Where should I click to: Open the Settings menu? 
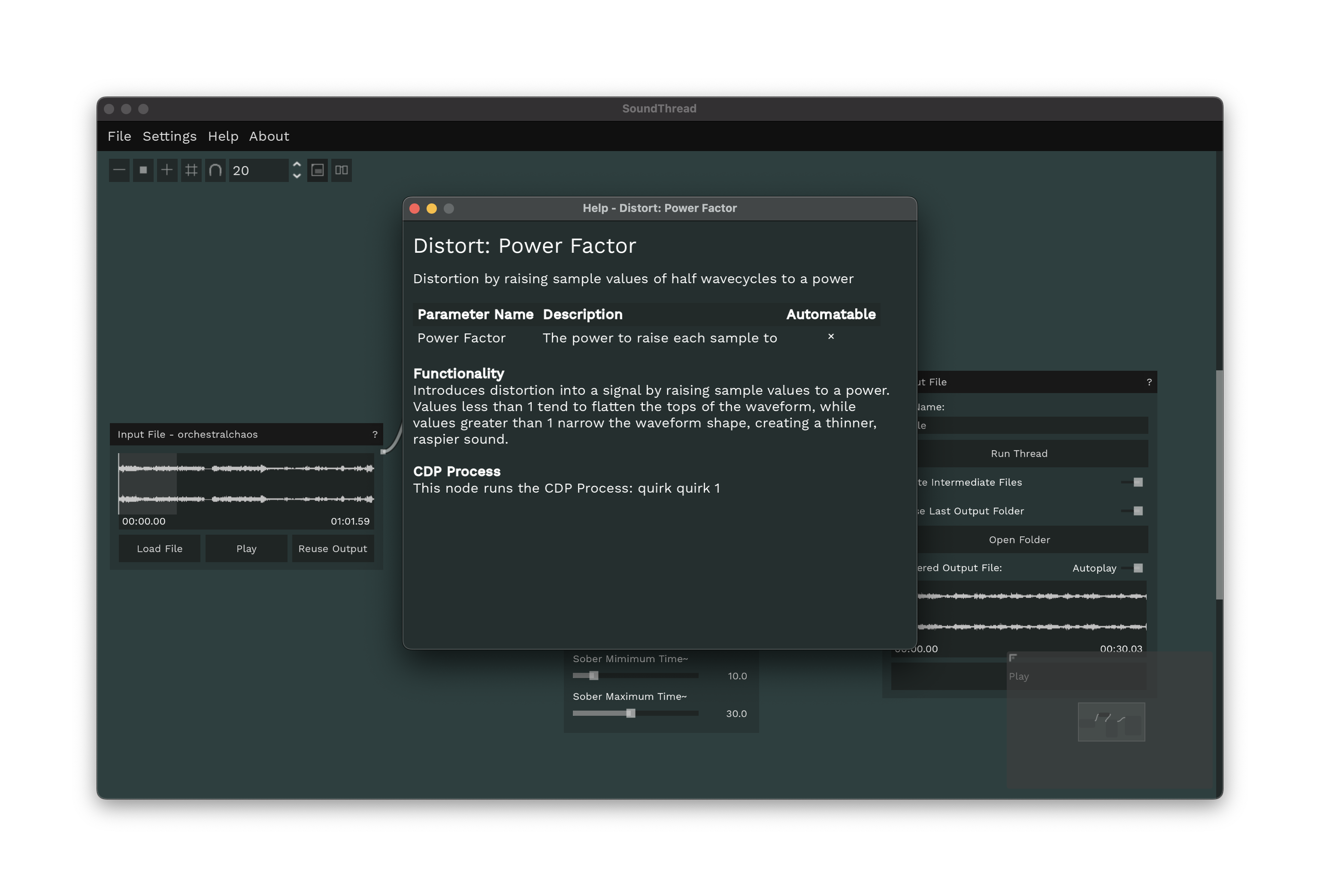coord(169,136)
